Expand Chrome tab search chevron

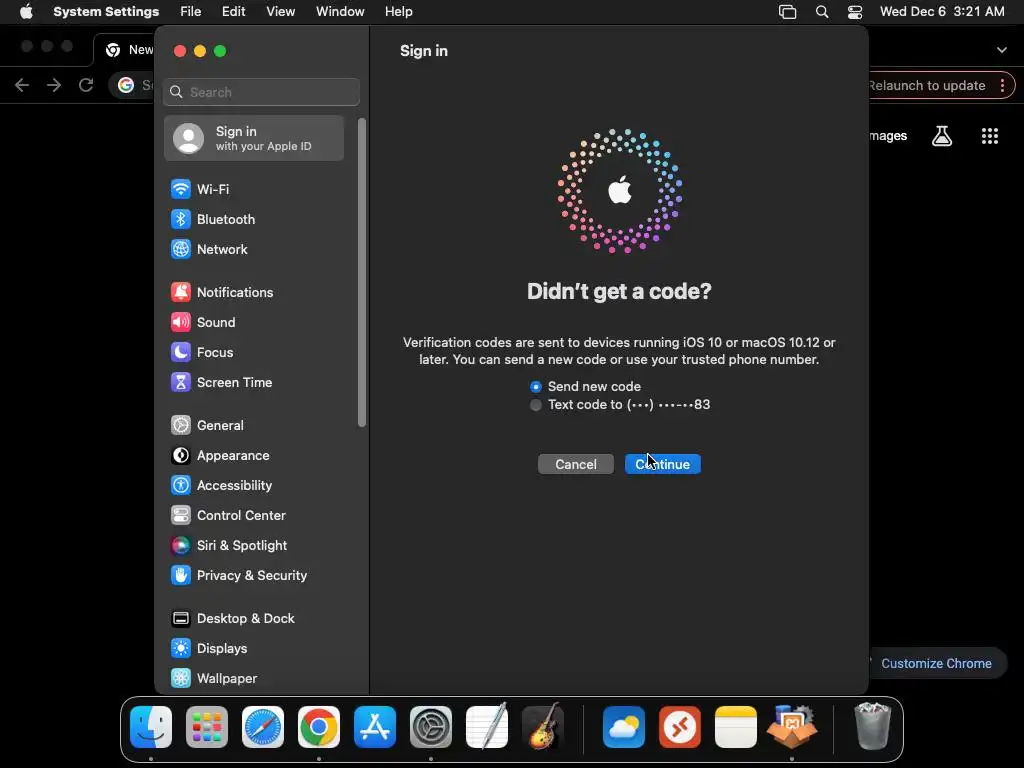tap(1002, 50)
